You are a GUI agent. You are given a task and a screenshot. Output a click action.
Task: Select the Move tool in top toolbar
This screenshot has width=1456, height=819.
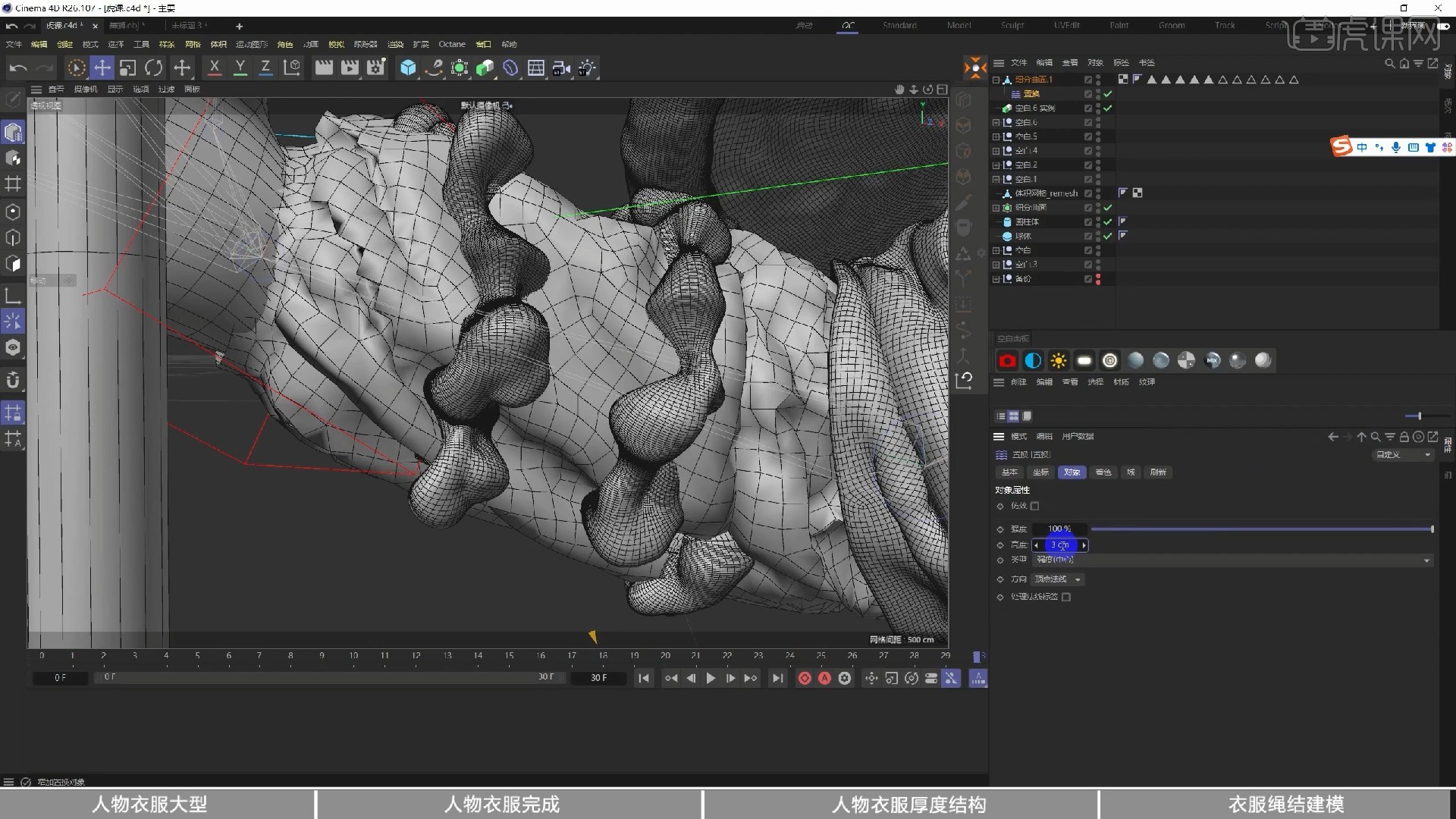102,68
